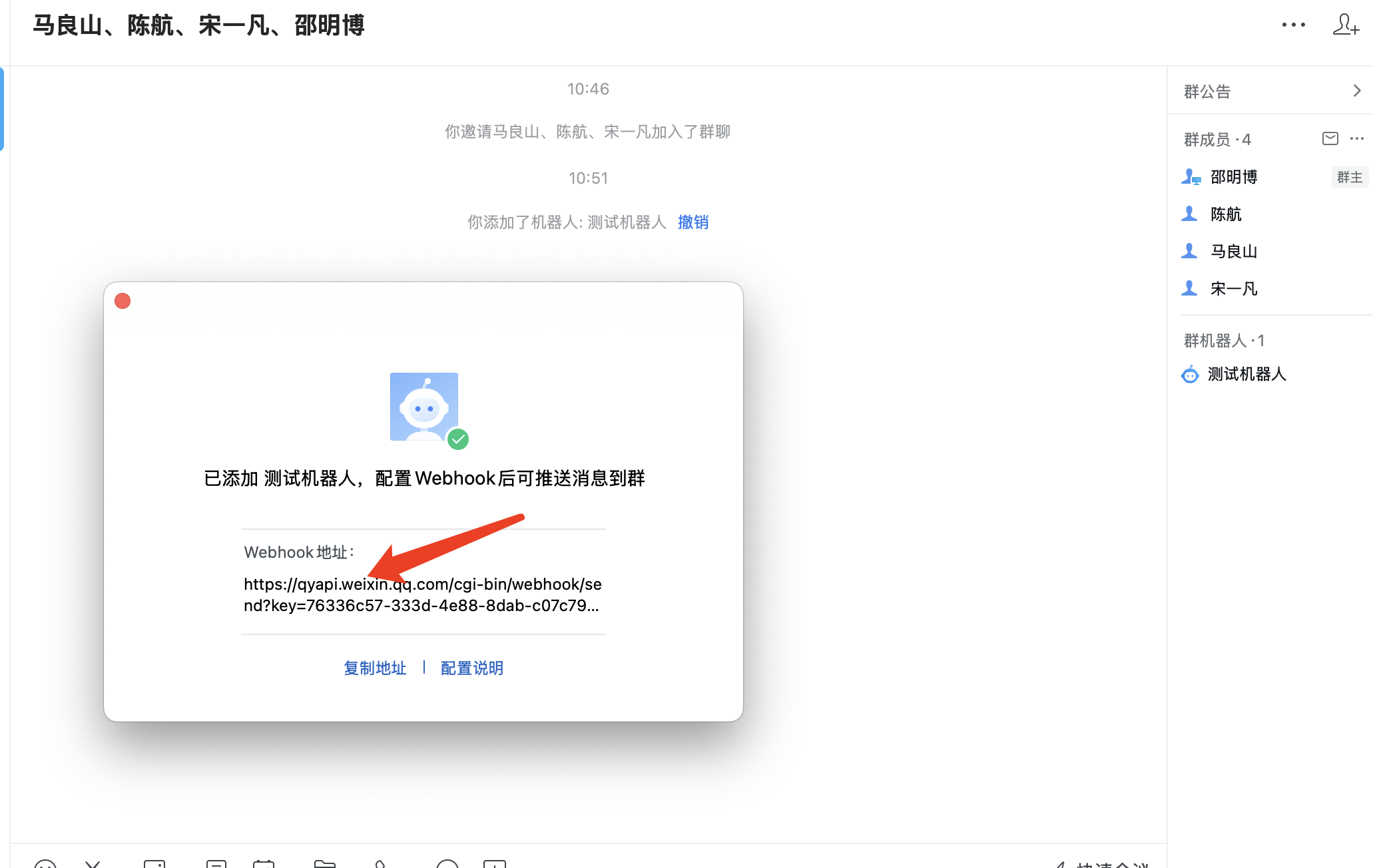Click 撤销 to undo adding robot
The image size is (1373, 868).
[692, 222]
